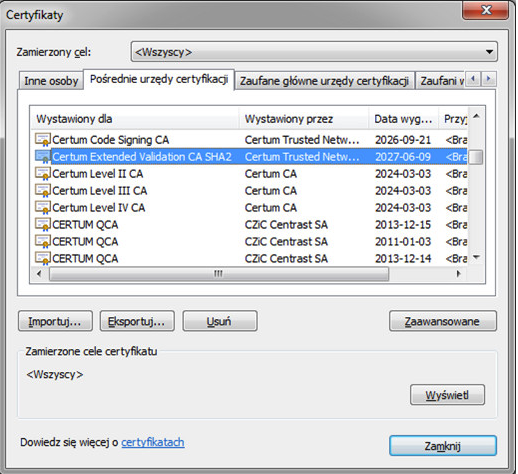The height and width of the screenshot is (474, 518).
Task: Click certificate icon of CERTUM QCA dated 2013-12-15
Action: click(43, 225)
